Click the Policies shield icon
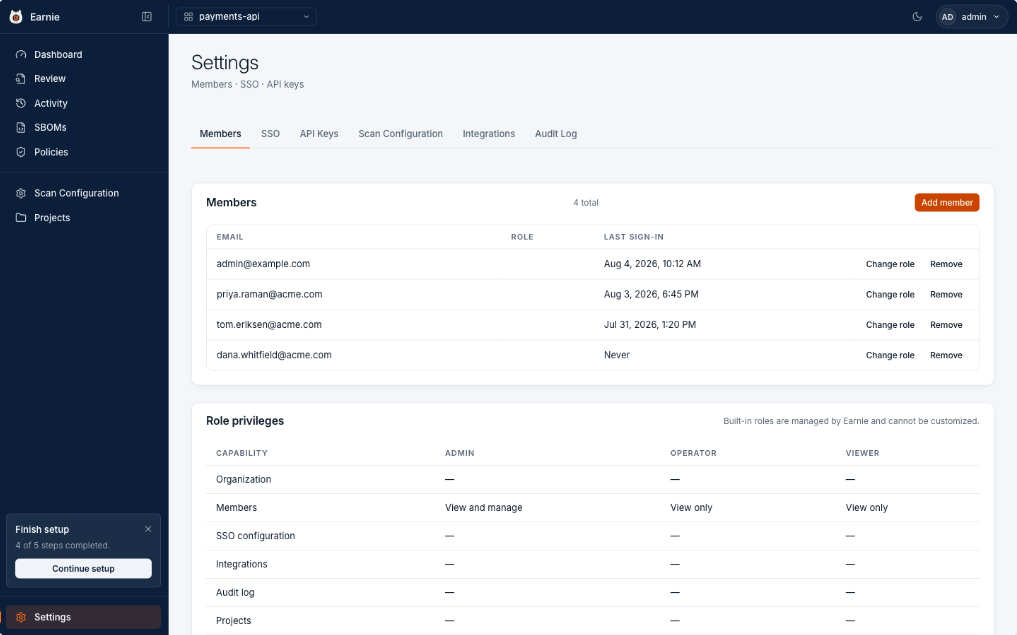The width and height of the screenshot is (1017, 635). point(21,152)
